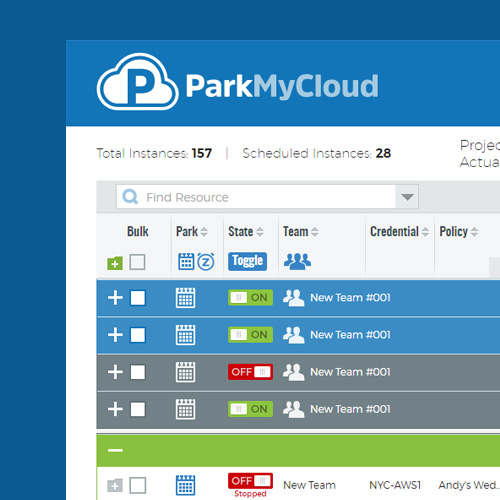Click the team group icon under Team header
The image size is (500, 500).
point(297,261)
